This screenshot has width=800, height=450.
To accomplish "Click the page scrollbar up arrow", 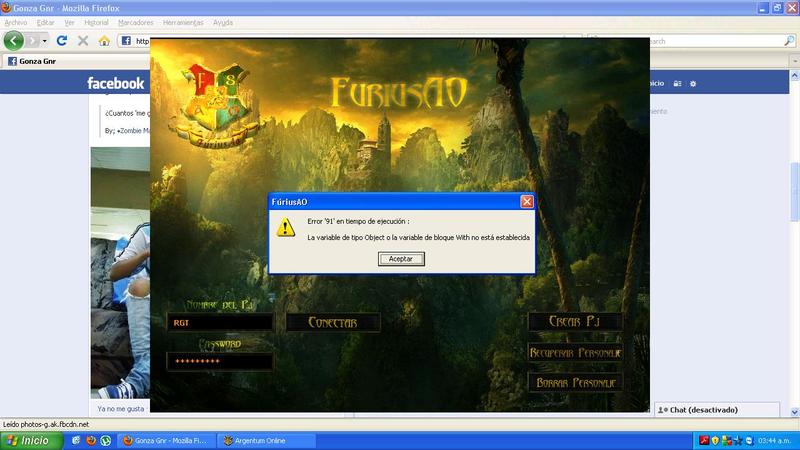I will click(x=794, y=76).
